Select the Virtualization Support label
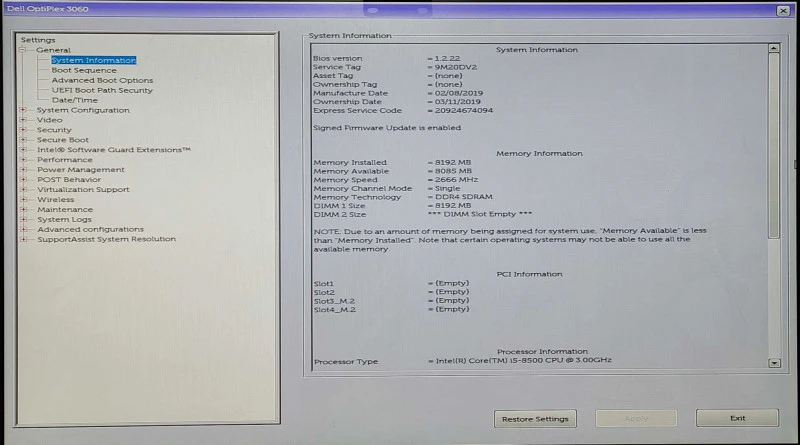The height and width of the screenshot is (445, 800). pos(83,189)
